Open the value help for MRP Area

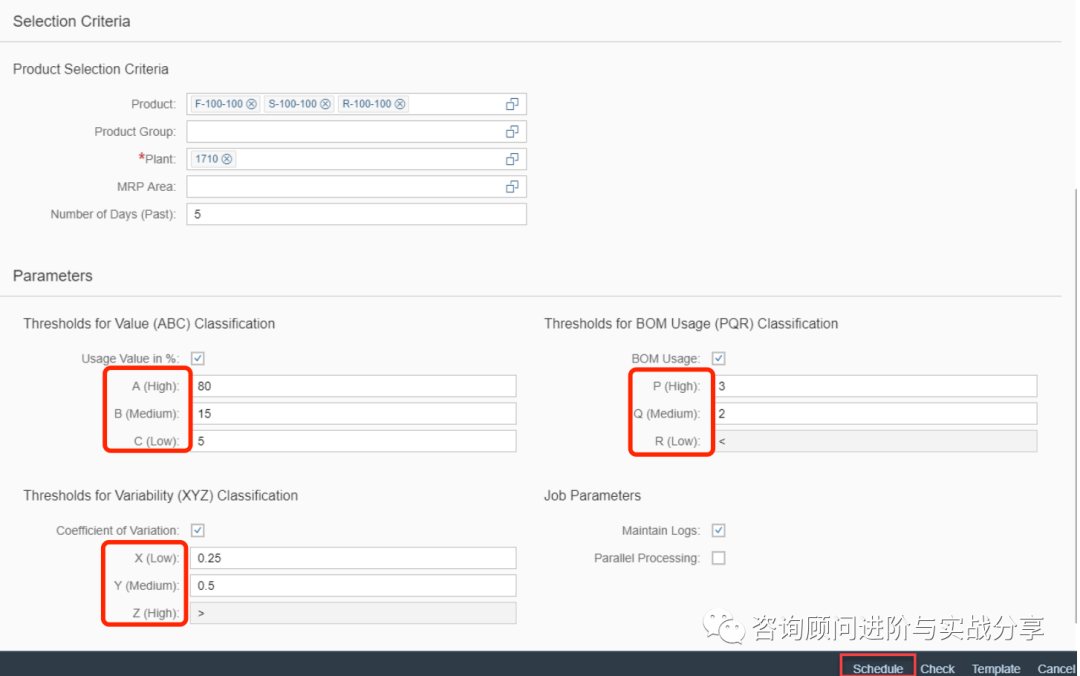(x=512, y=186)
